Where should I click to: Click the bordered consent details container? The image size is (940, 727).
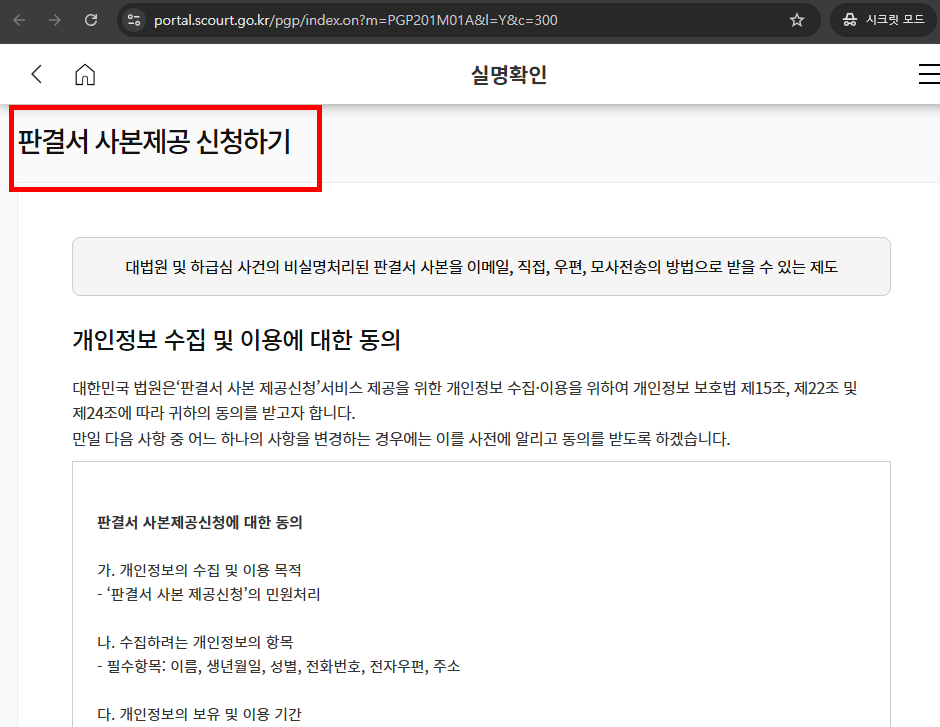click(480, 600)
